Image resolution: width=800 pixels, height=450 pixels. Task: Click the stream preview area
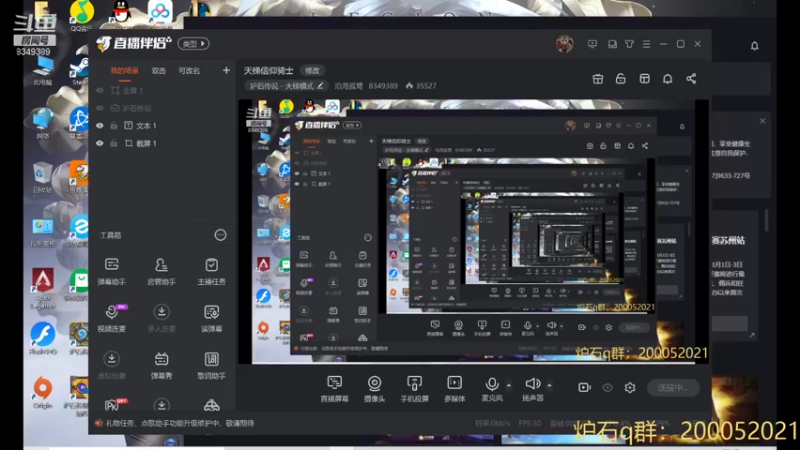[x=473, y=232]
